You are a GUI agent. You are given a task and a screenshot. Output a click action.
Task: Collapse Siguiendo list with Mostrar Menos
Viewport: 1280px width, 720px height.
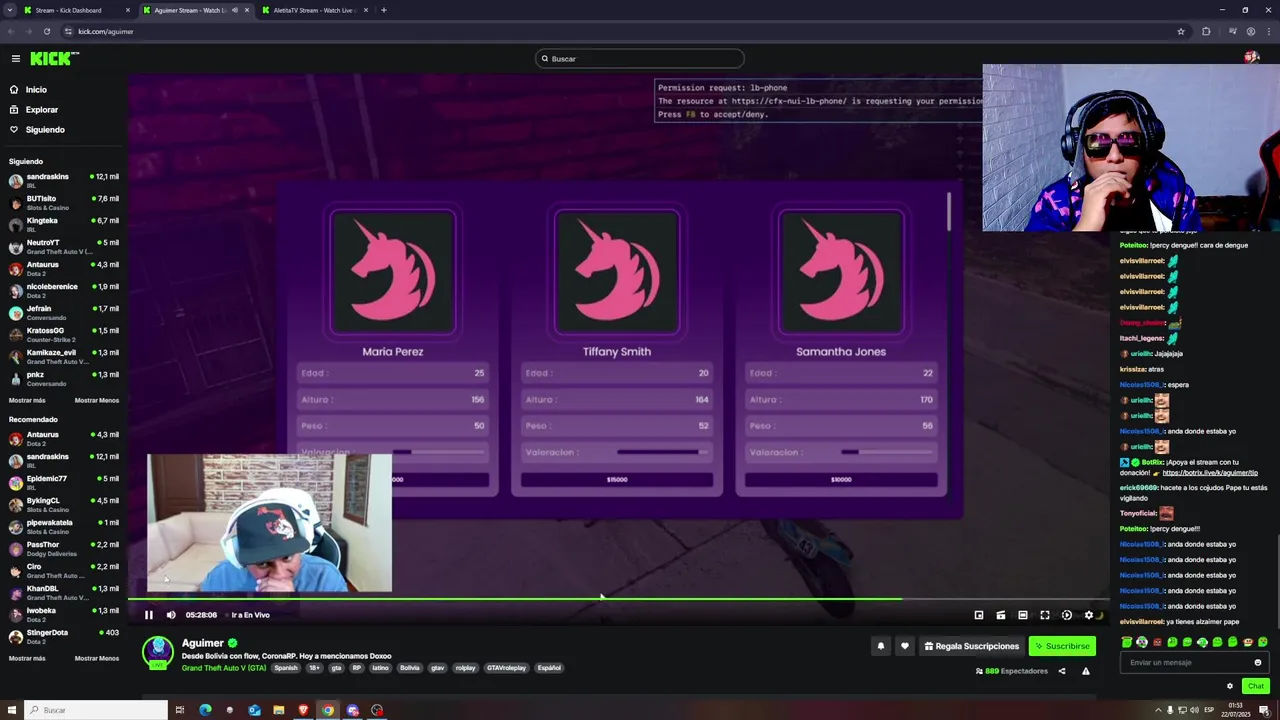pyautogui.click(x=97, y=400)
